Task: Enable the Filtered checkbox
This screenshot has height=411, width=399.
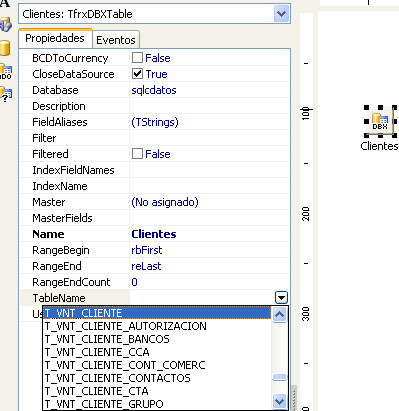Action: [x=137, y=154]
